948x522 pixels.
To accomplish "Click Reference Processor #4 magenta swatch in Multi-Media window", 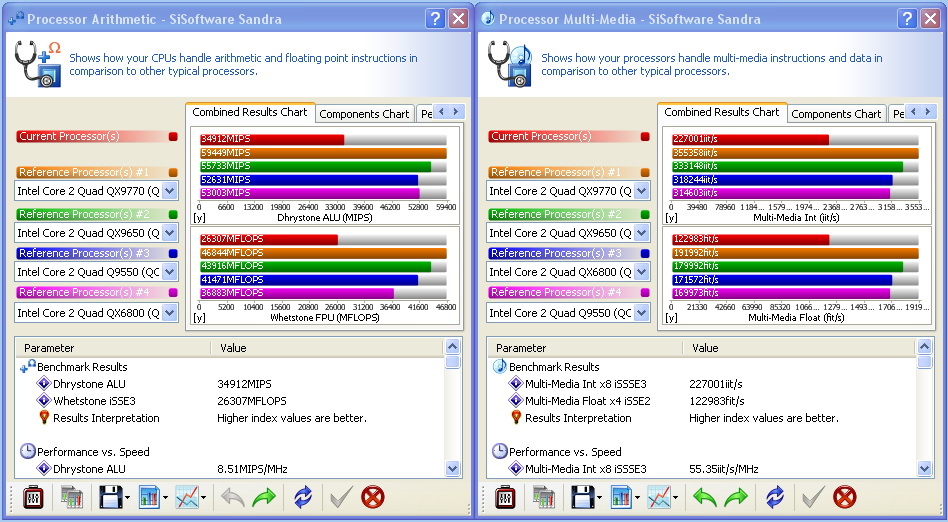I will 645,292.
